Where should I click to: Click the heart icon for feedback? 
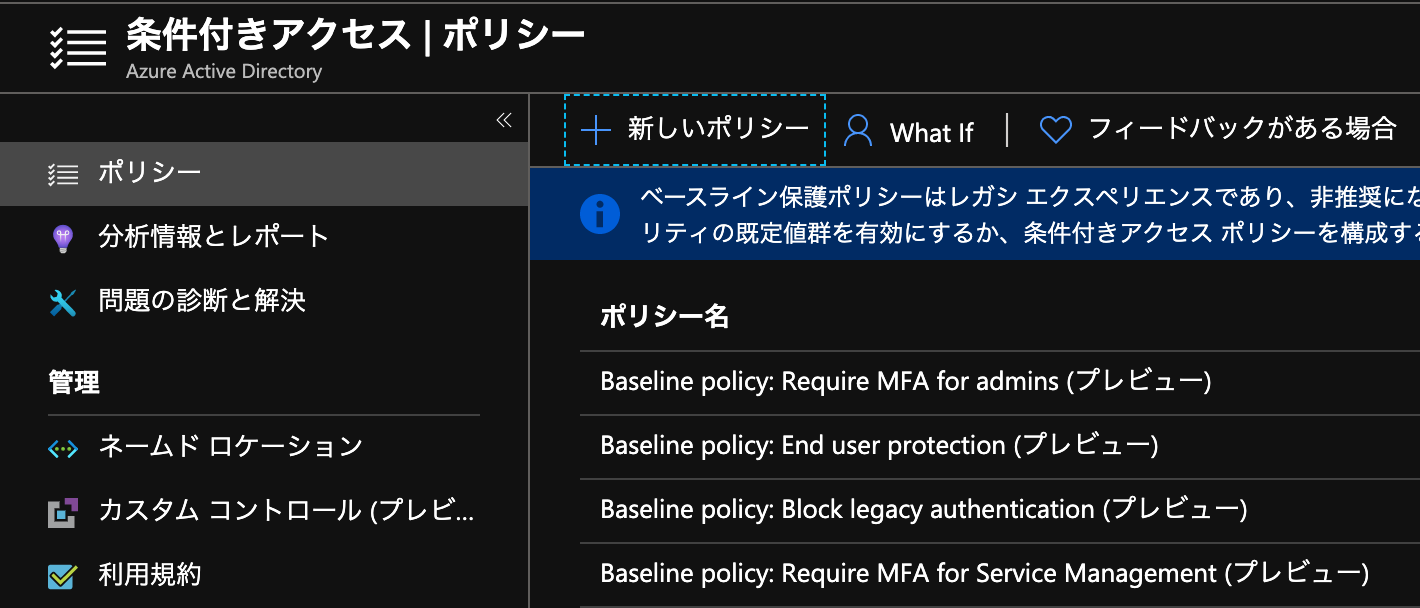click(x=1056, y=130)
